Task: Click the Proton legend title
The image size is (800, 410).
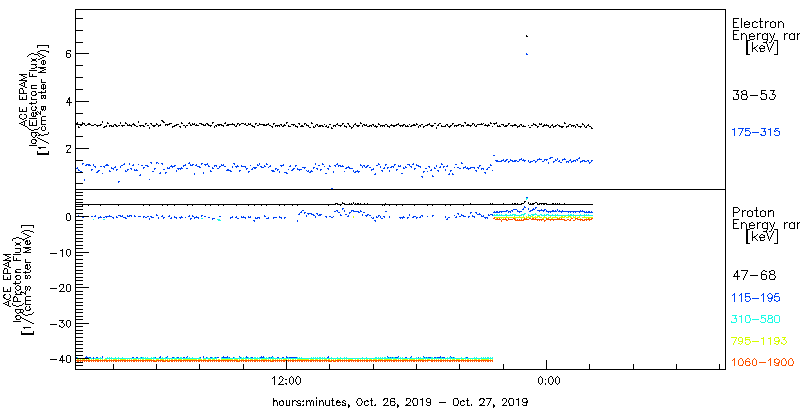Action: 753,212
